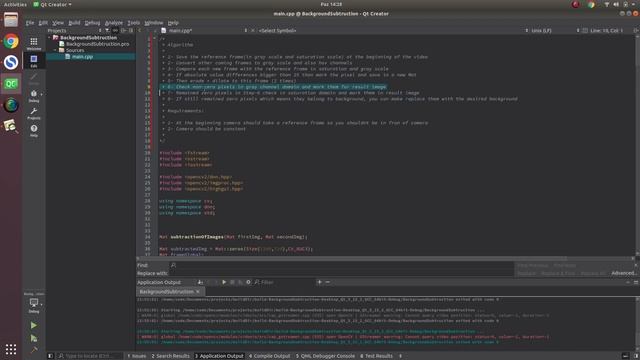
Task: Select main.cpp in project tree
Action: point(82,57)
